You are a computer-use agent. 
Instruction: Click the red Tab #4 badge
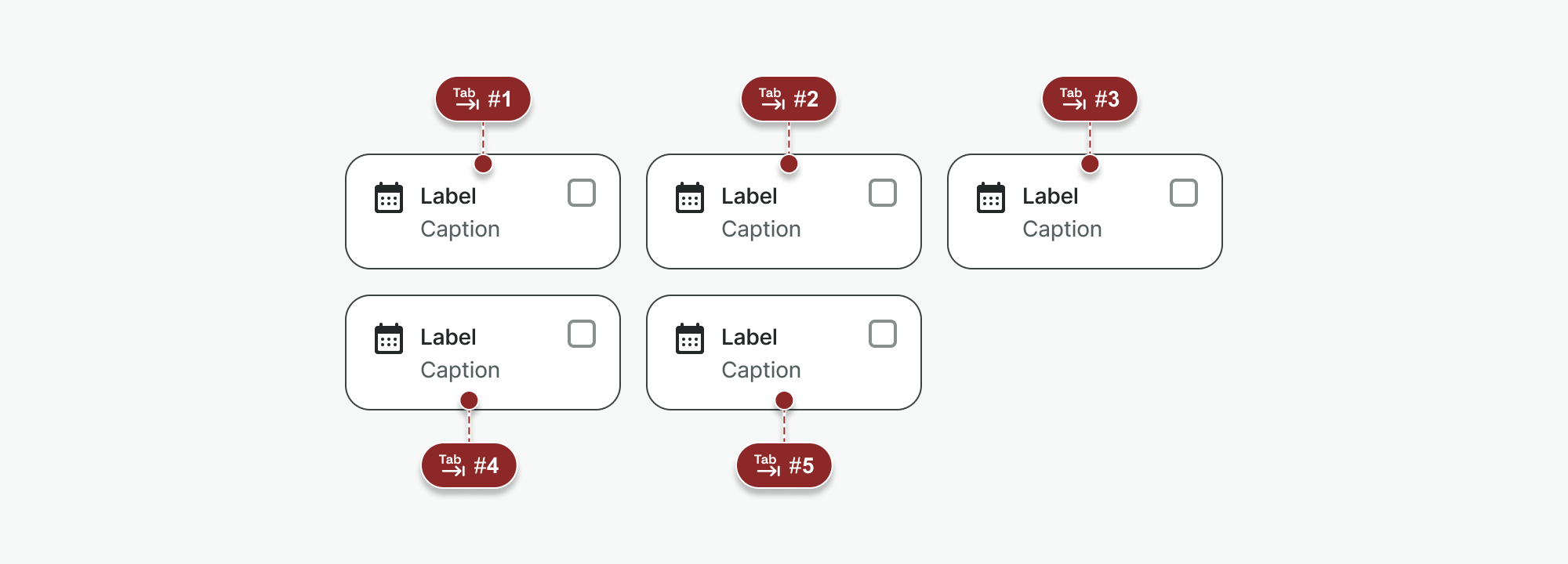(x=469, y=465)
